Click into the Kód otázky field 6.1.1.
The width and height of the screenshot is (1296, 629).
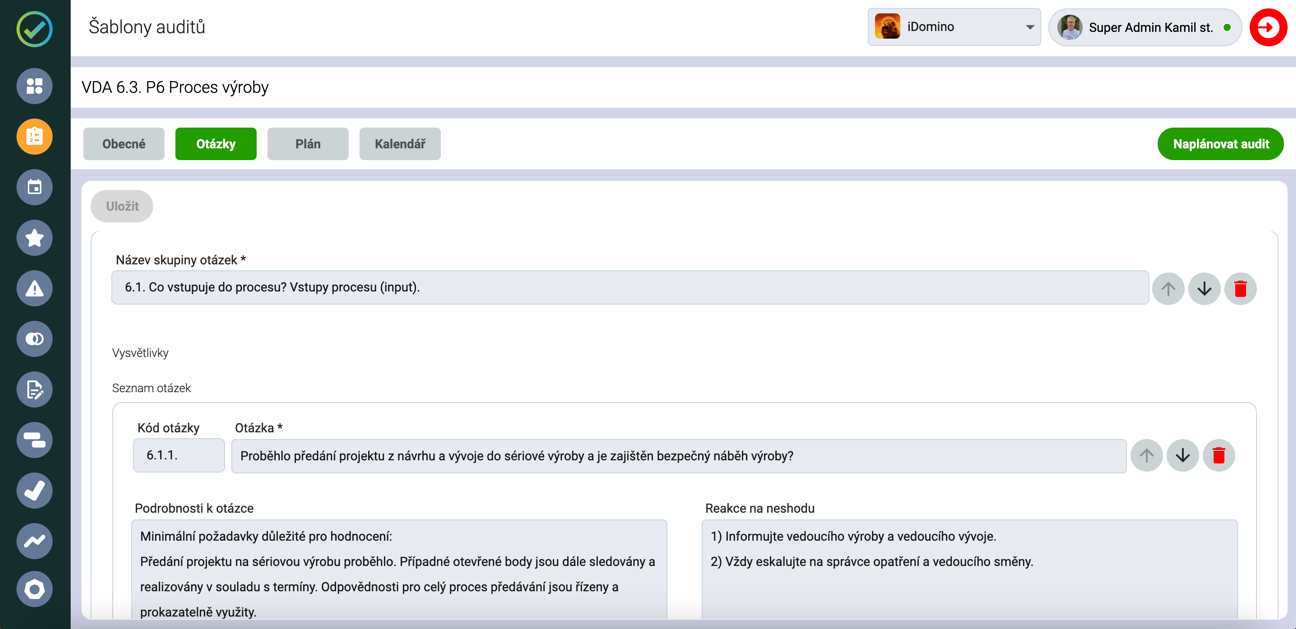pyautogui.click(x=179, y=456)
